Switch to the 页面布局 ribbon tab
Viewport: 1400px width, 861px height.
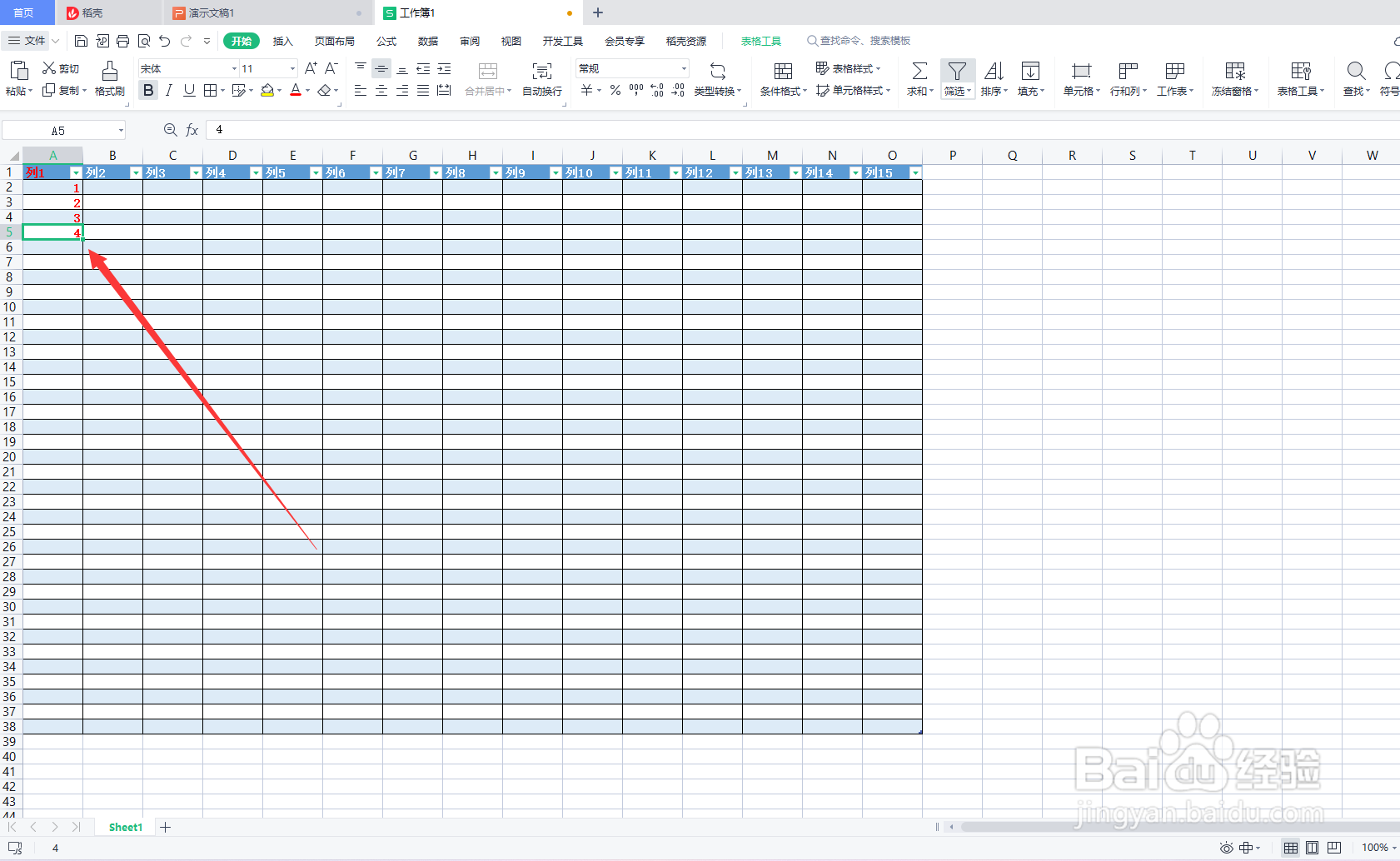pyautogui.click(x=335, y=41)
